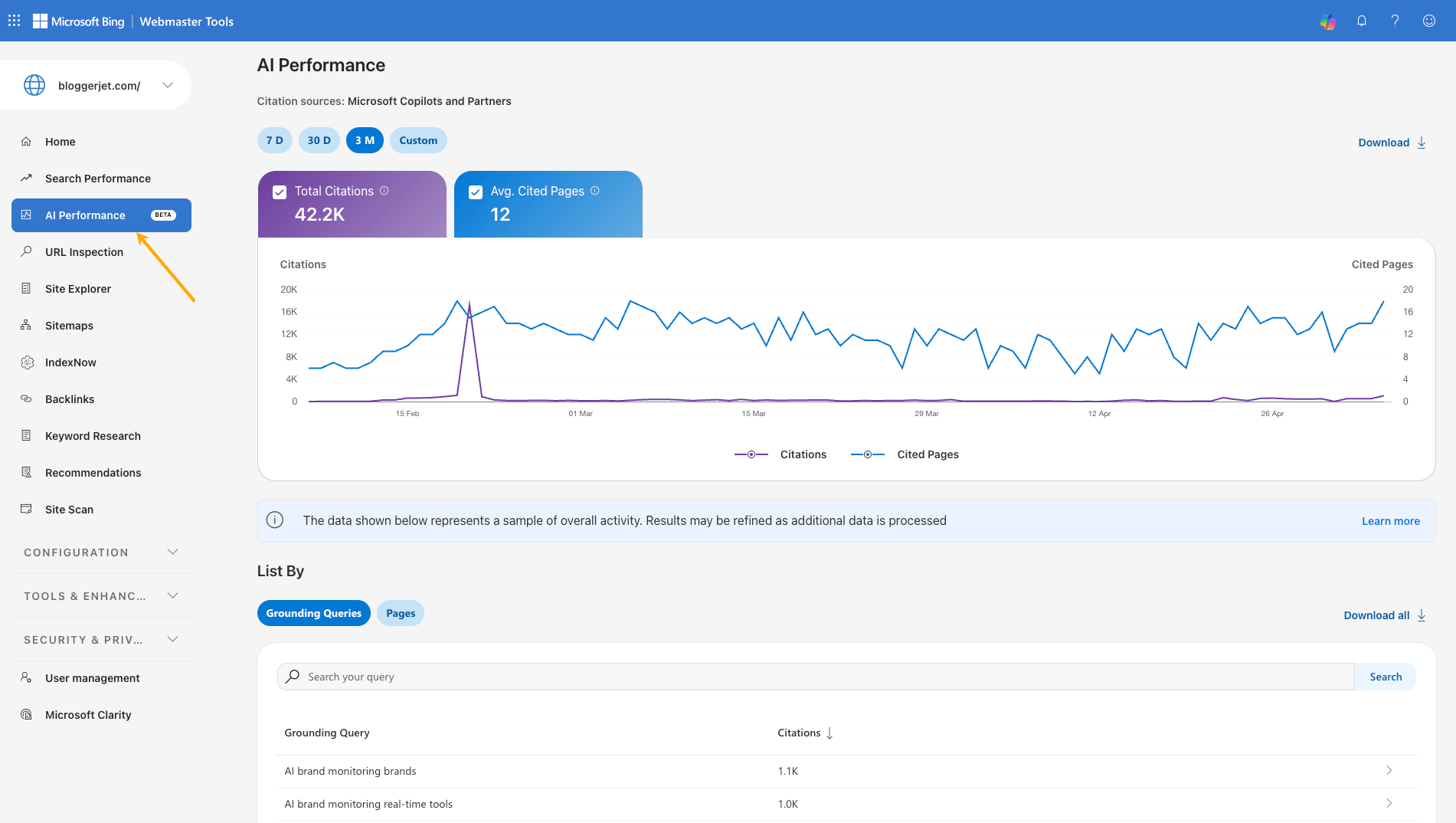Viewport: 1456px width, 823px height.
Task: Select the 7 D date range
Action: tap(275, 140)
